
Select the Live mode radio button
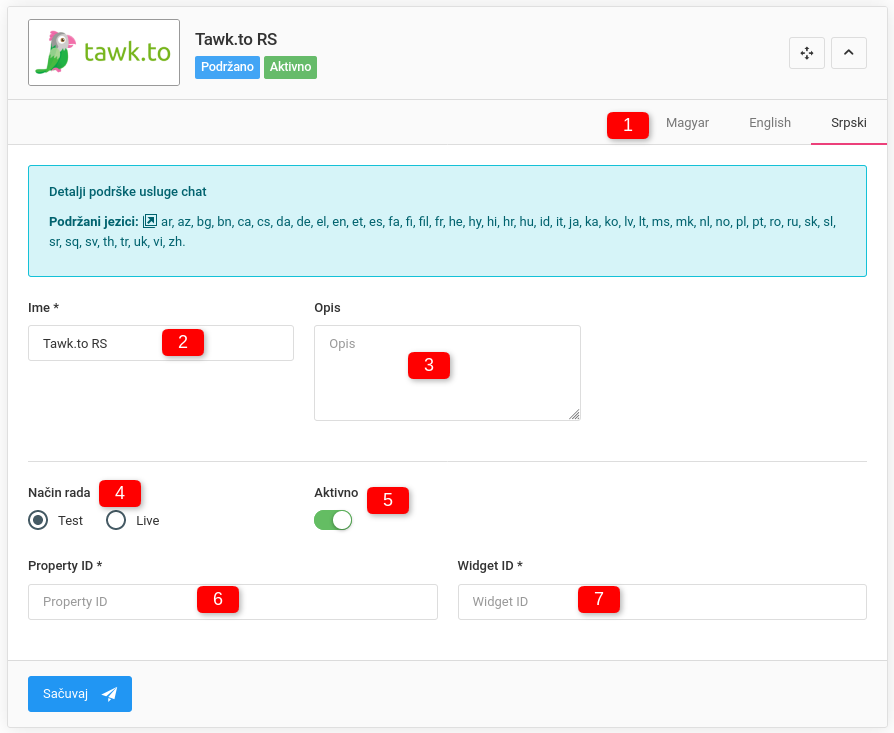(116, 520)
